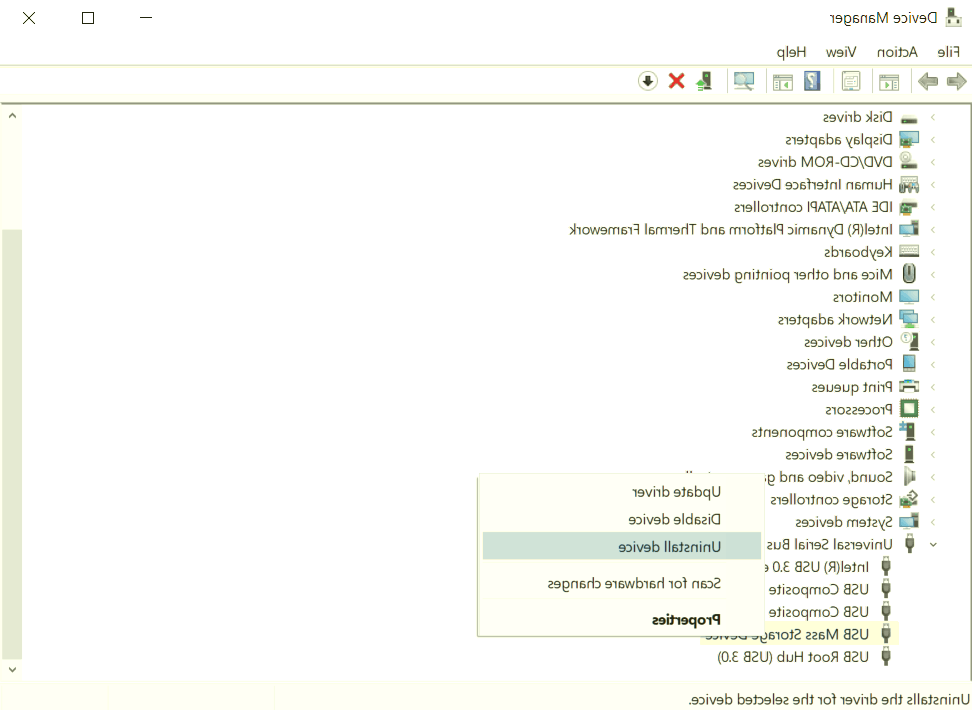Expand the Disk drives category
Screen dimensions: 972x710
[933, 117]
